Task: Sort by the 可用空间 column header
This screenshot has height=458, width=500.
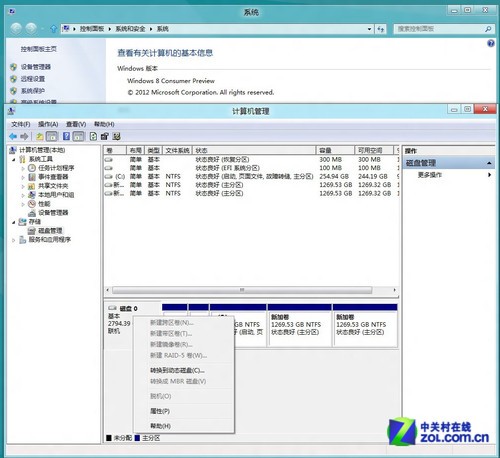Action: tap(374, 150)
